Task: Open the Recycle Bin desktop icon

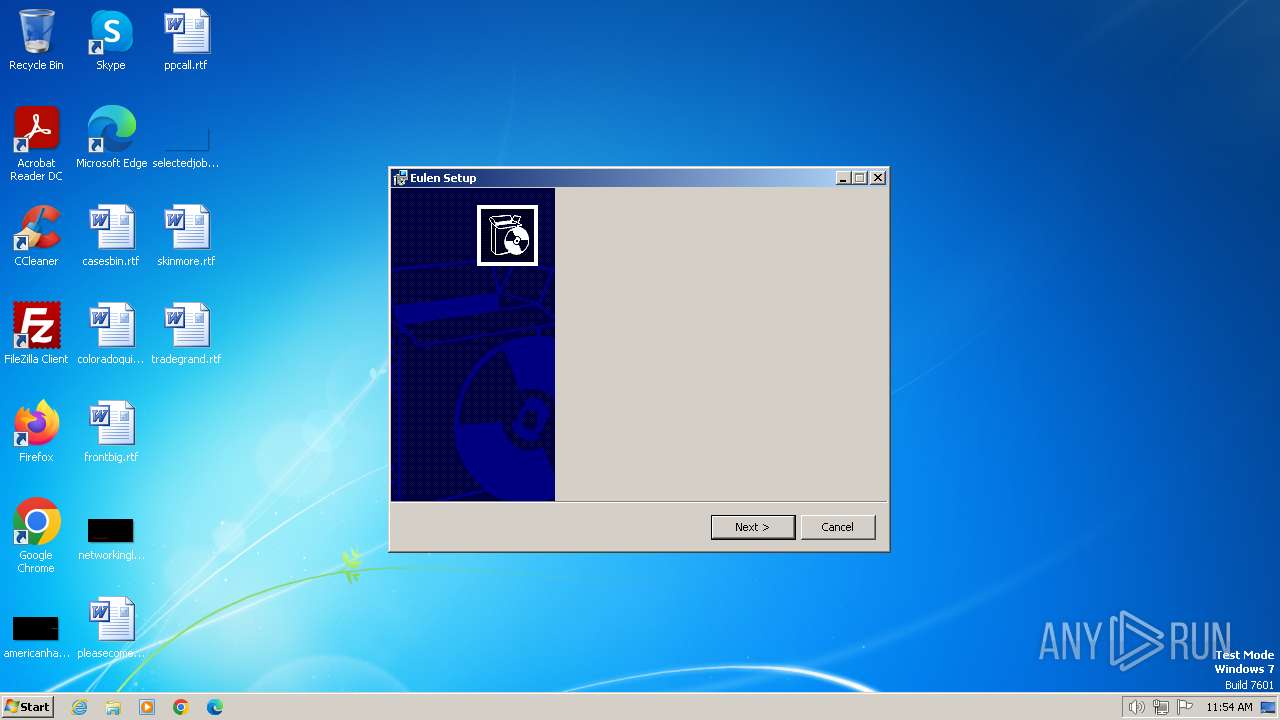Action: 36,40
